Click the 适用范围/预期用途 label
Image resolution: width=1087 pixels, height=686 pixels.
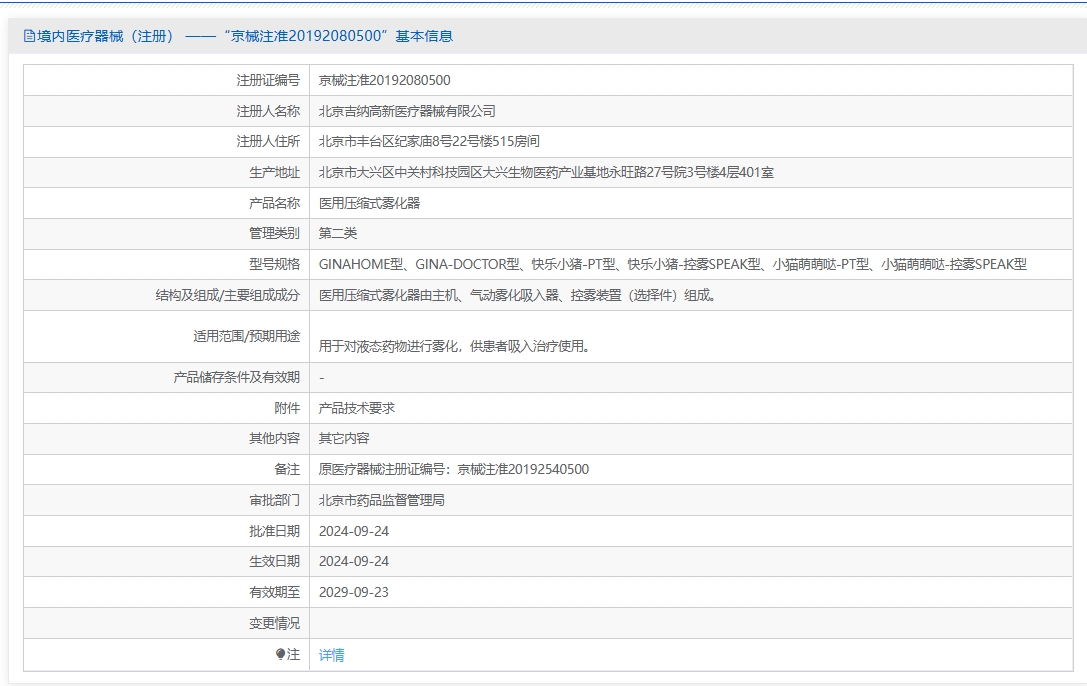(x=246, y=336)
